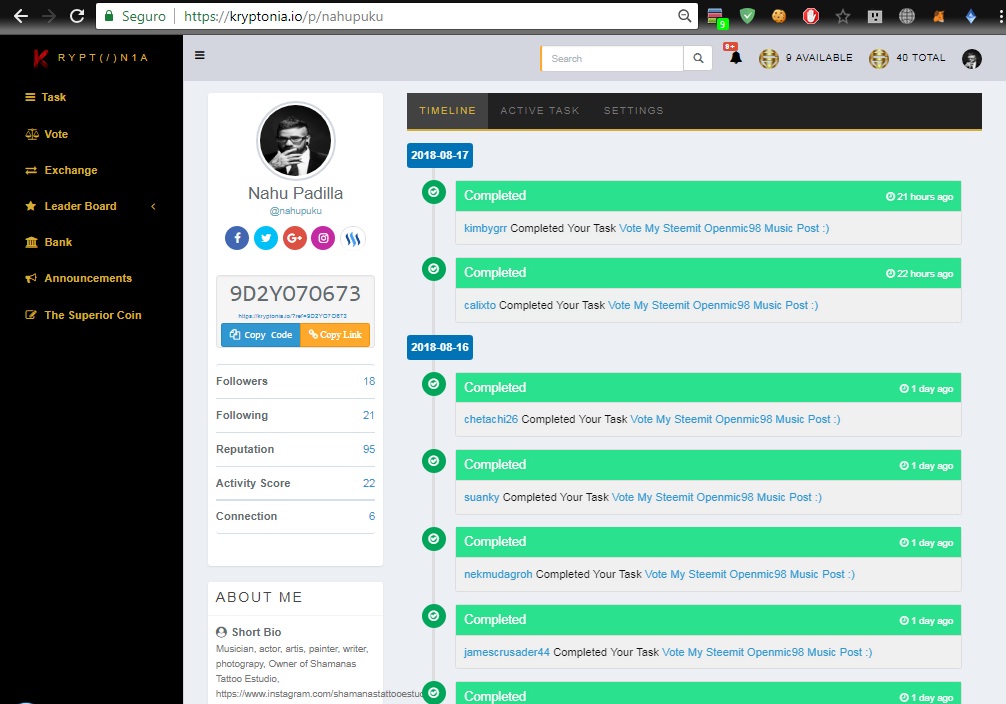Click check icon beside kimbygrr entry
1006x704 pixels.
[434, 192]
